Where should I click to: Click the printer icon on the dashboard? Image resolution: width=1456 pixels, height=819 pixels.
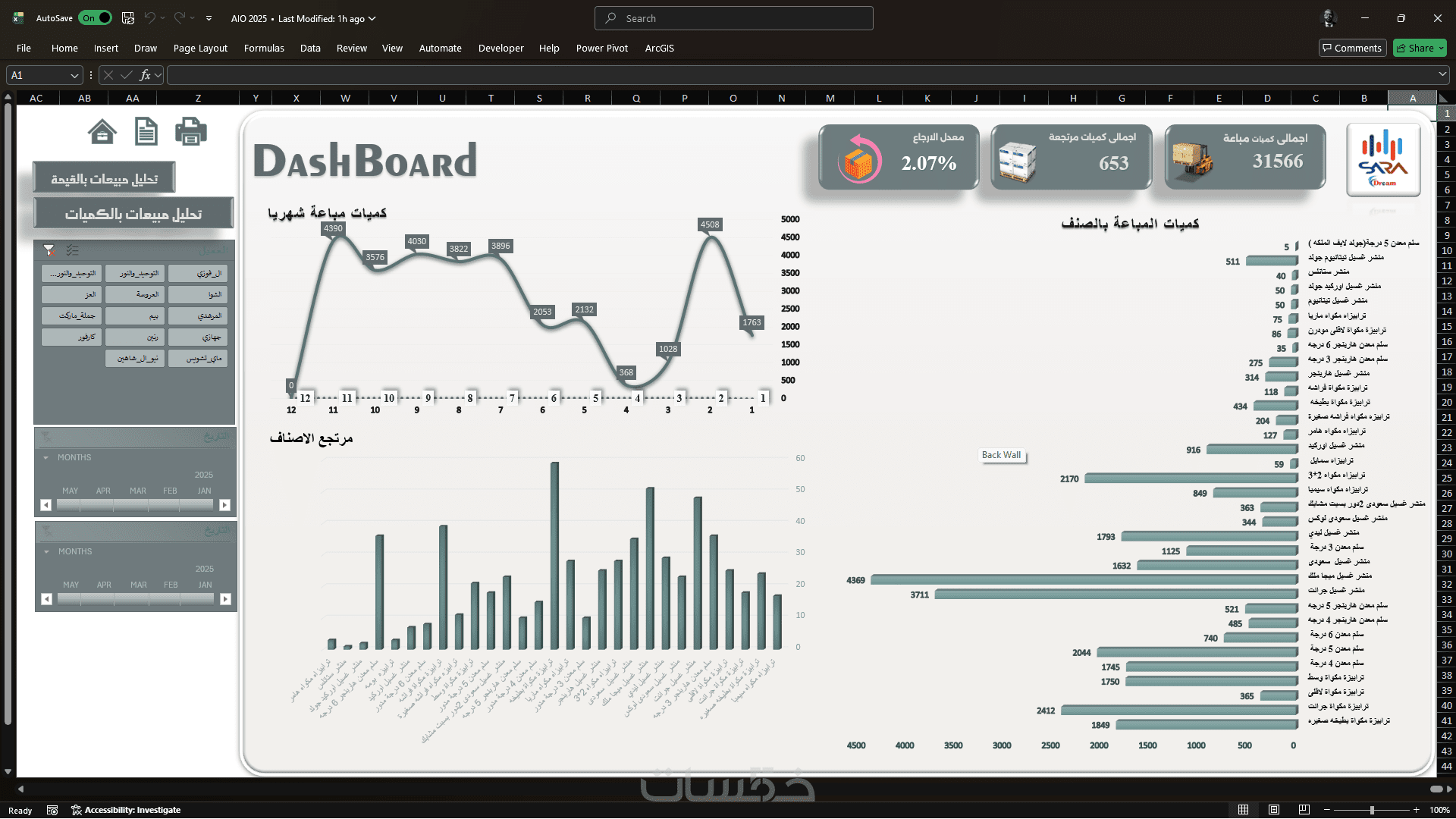point(190,132)
